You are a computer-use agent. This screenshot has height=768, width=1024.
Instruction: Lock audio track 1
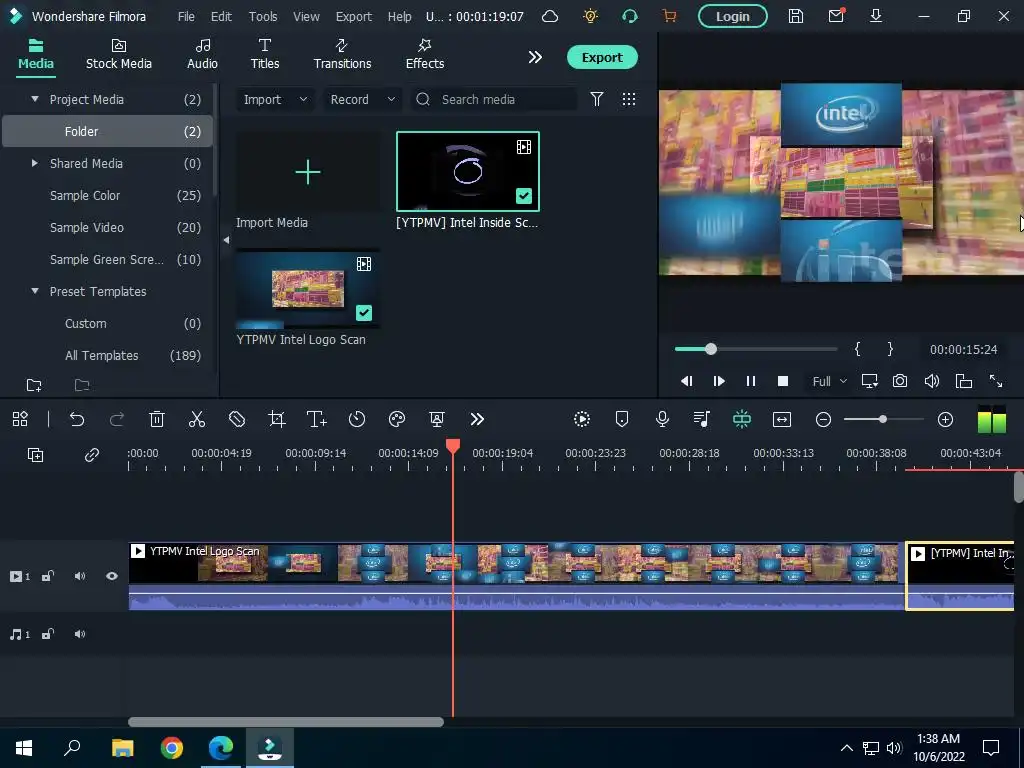click(48, 634)
